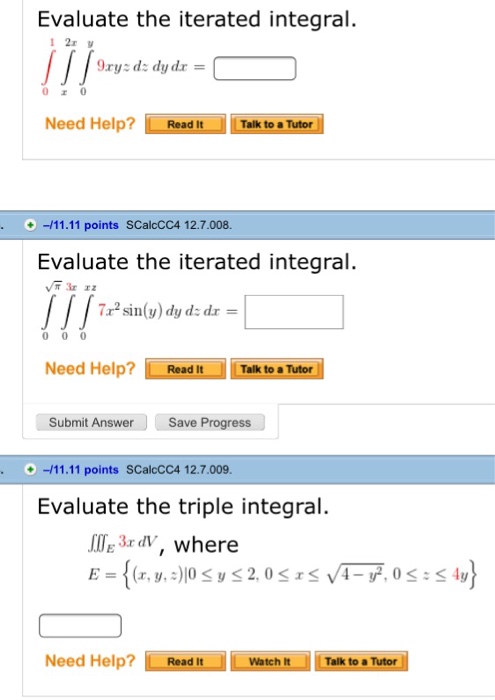Click the 7x² sin(y) integral expression

coord(140,311)
